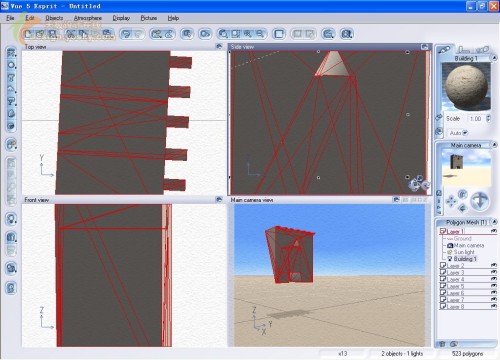Click the Cut scissors toolbar icon
This screenshot has width=500, height=360.
pos(71,34)
